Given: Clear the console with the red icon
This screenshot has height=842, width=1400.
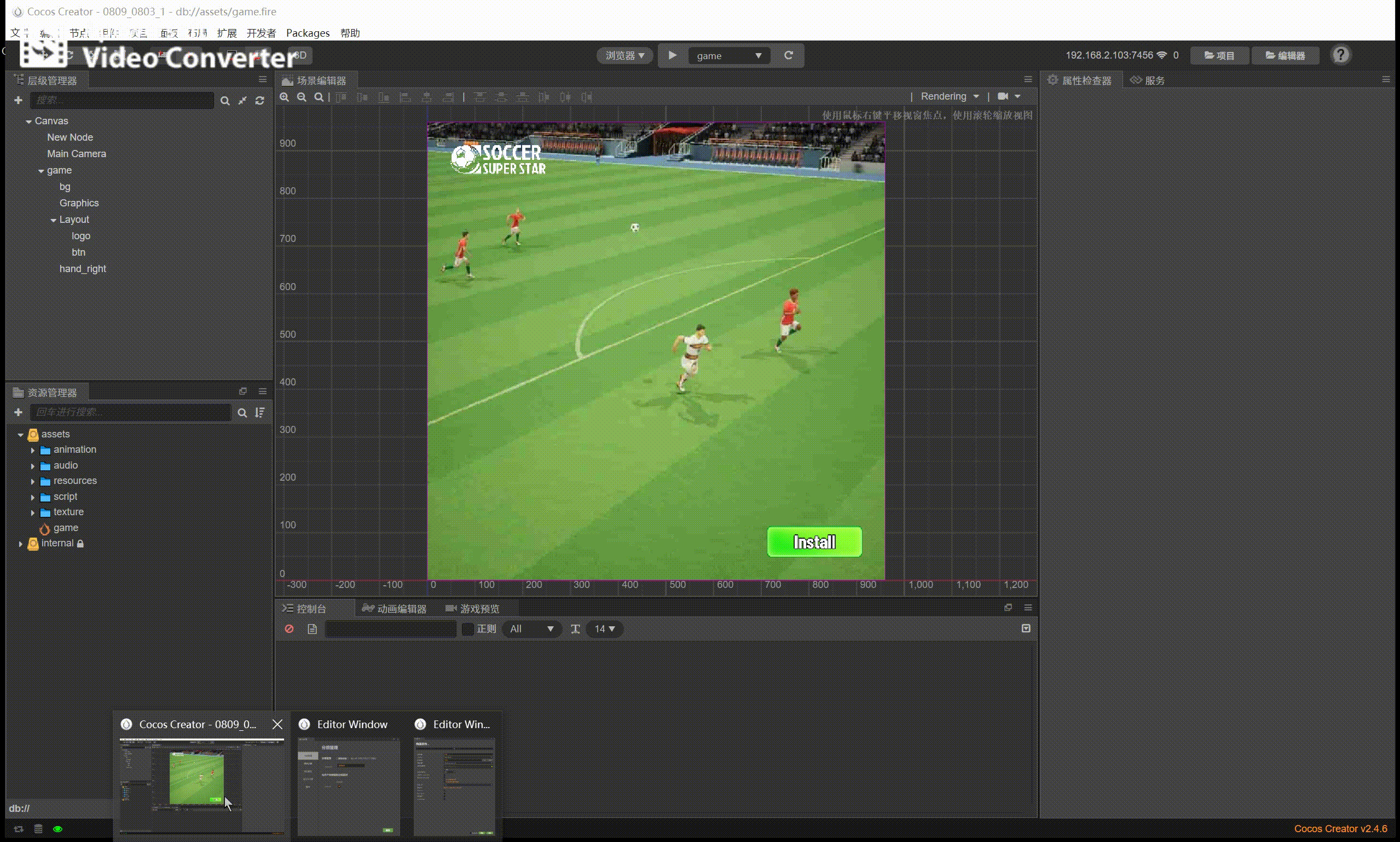Looking at the screenshot, I should (x=289, y=628).
